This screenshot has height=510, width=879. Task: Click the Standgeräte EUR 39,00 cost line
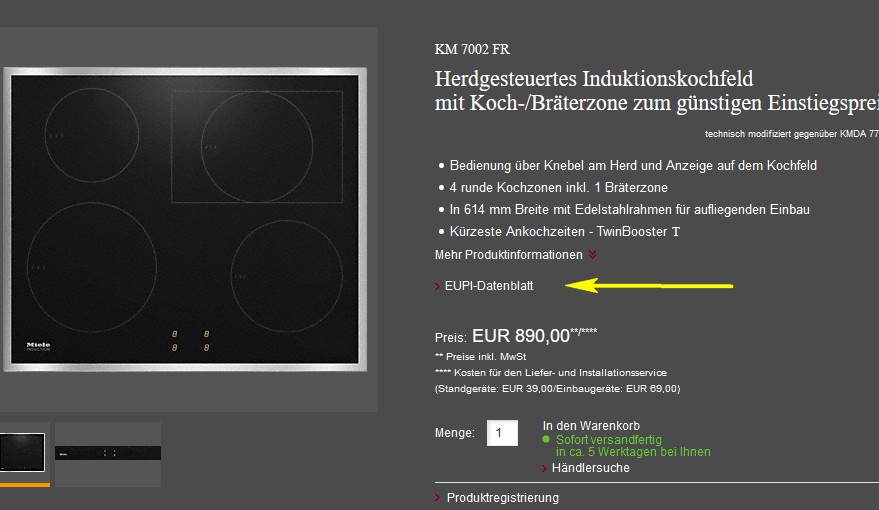tap(557, 389)
